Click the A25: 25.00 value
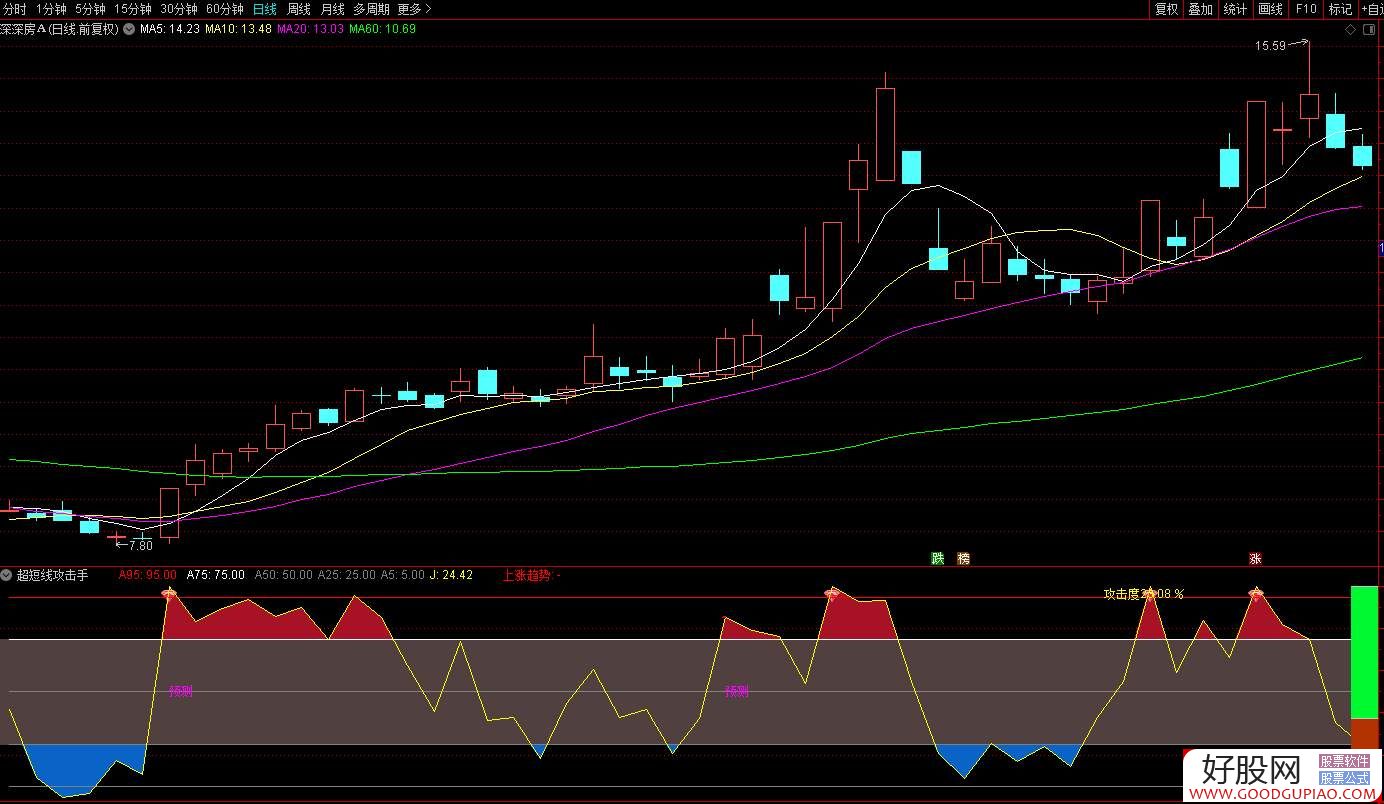Image resolution: width=1384 pixels, height=804 pixels. [347, 575]
